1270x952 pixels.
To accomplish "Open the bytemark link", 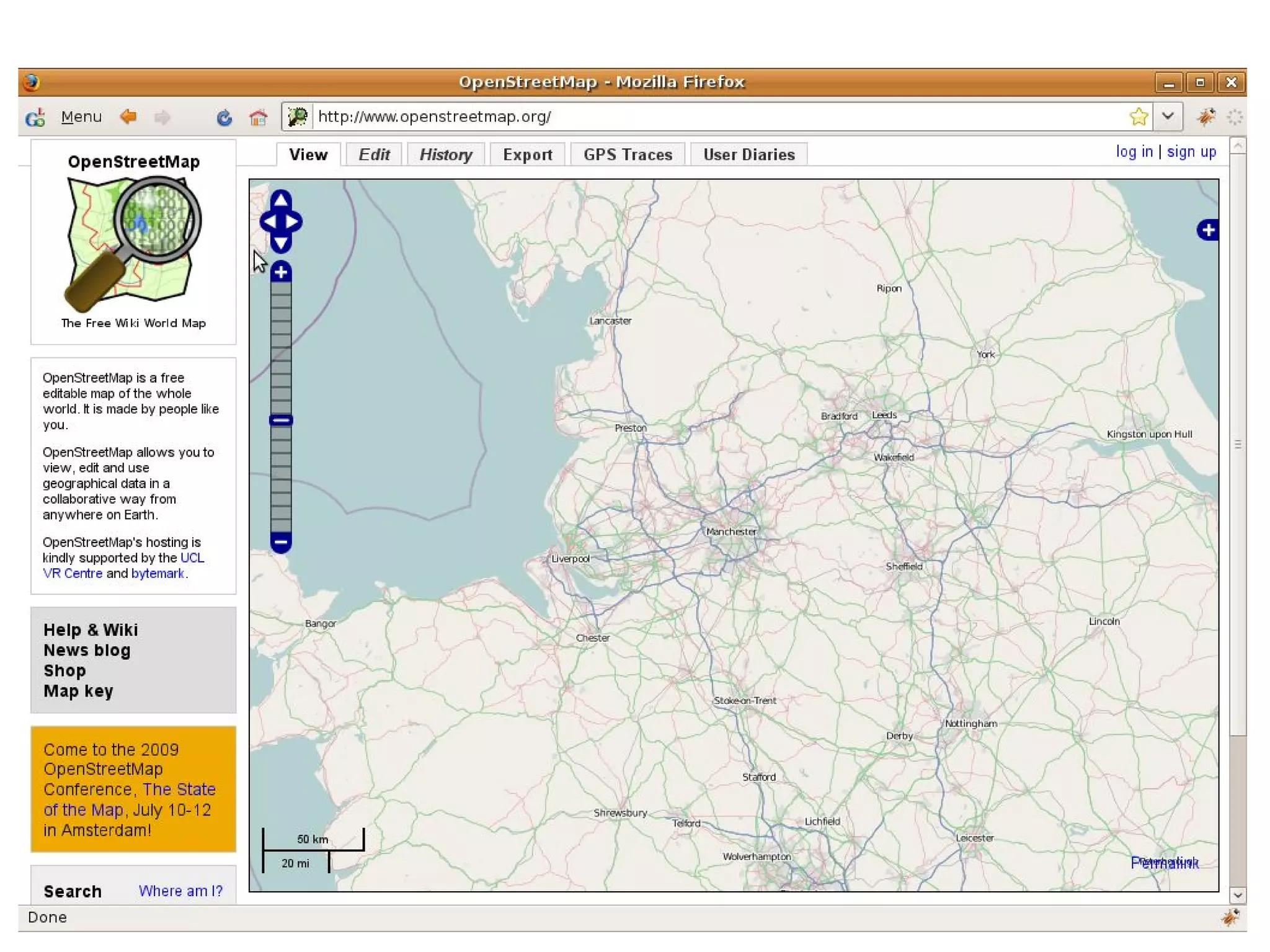I will pos(158,574).
